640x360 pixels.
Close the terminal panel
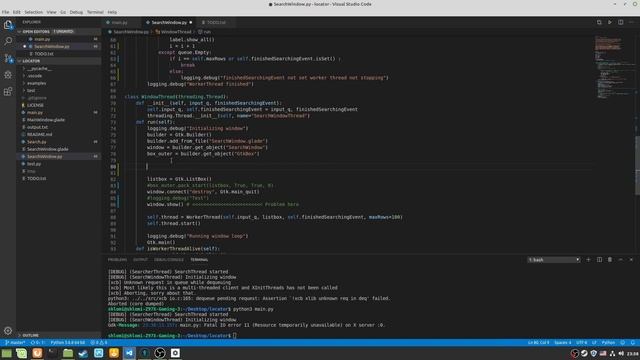pyautogui.click(x=631, y=260)
